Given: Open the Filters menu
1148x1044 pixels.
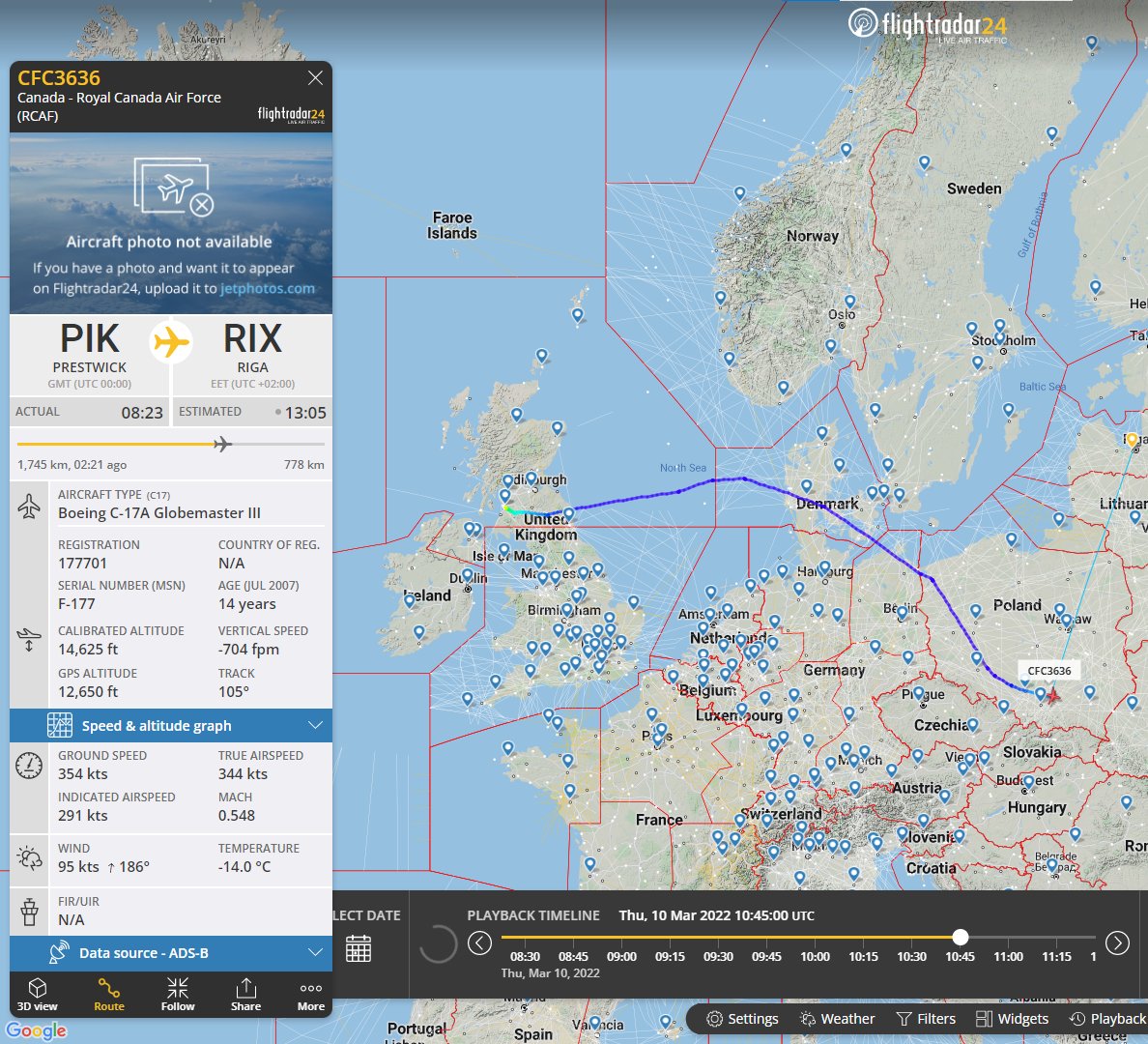Looking at the screenshot, I should pos(926,1019).
